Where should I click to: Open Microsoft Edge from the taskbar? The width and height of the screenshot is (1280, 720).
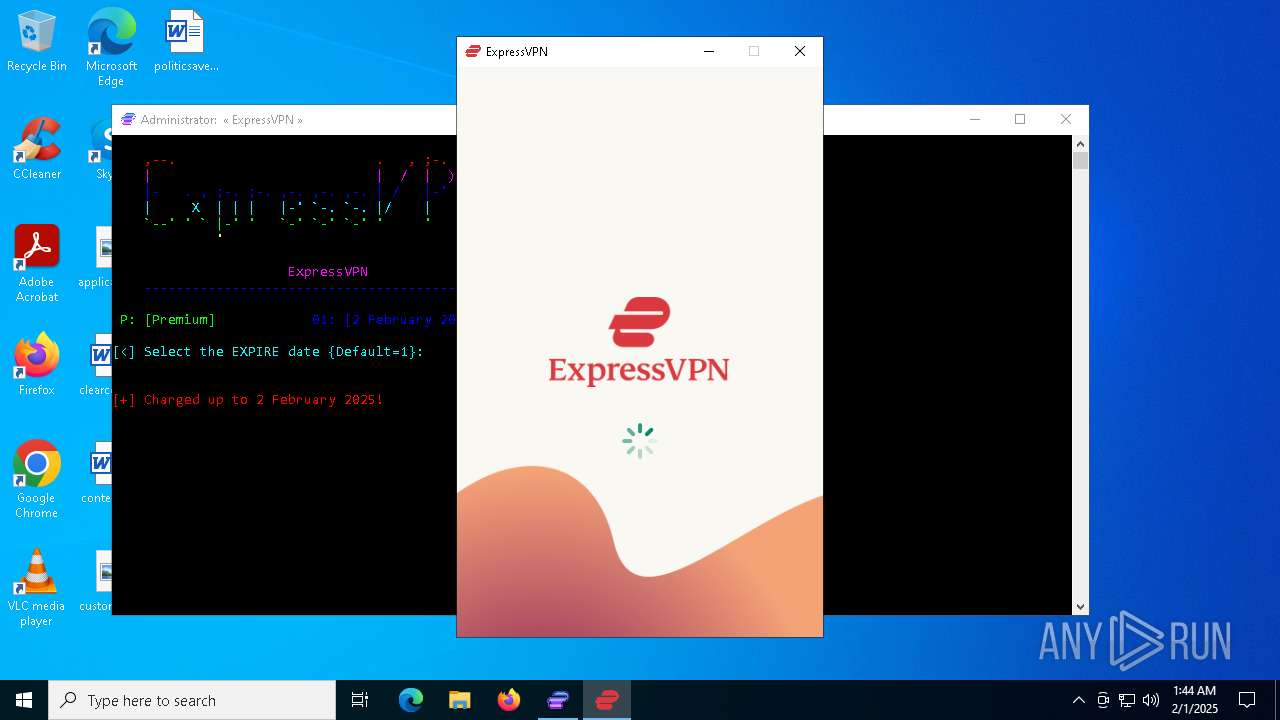411,700
